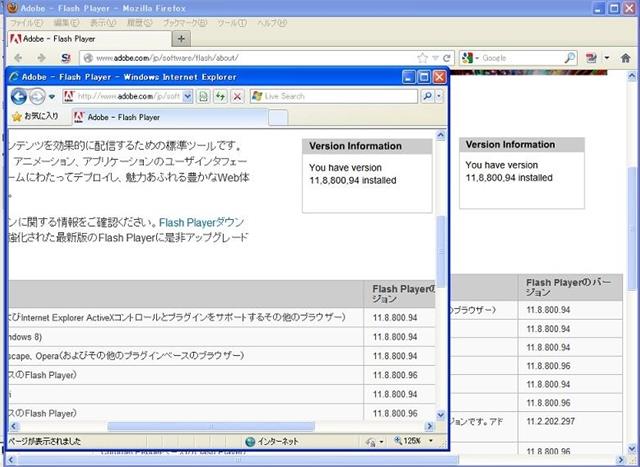Click Firefox search magnifier icon
Image resolution: width=640 pixels, height=467 pixels.
(x=570, y=58)
